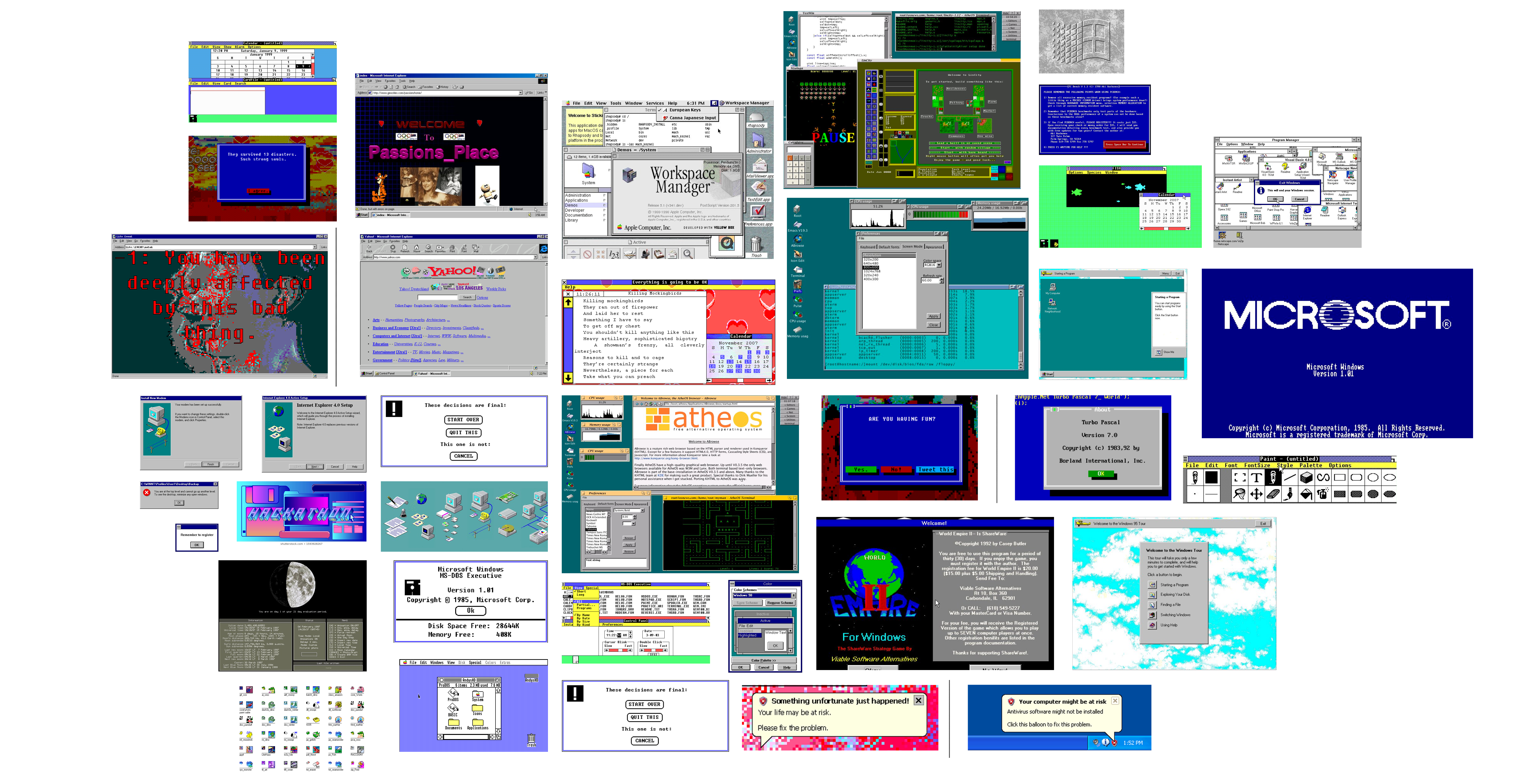Open TextEdit.app on the Rhapsody desktop

tap(759, 191)
